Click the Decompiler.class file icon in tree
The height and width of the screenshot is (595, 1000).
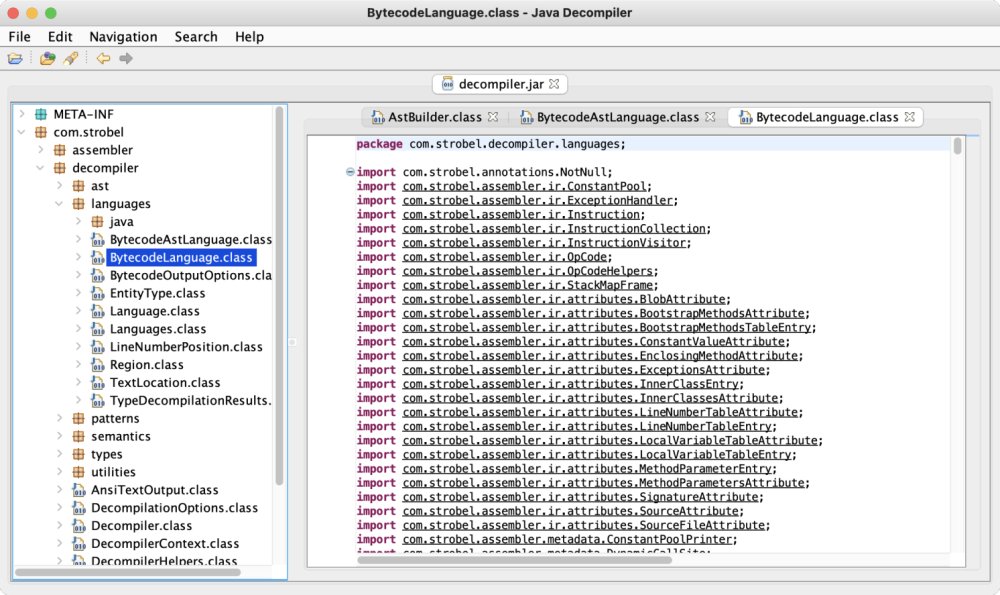[x=79, y=526]
